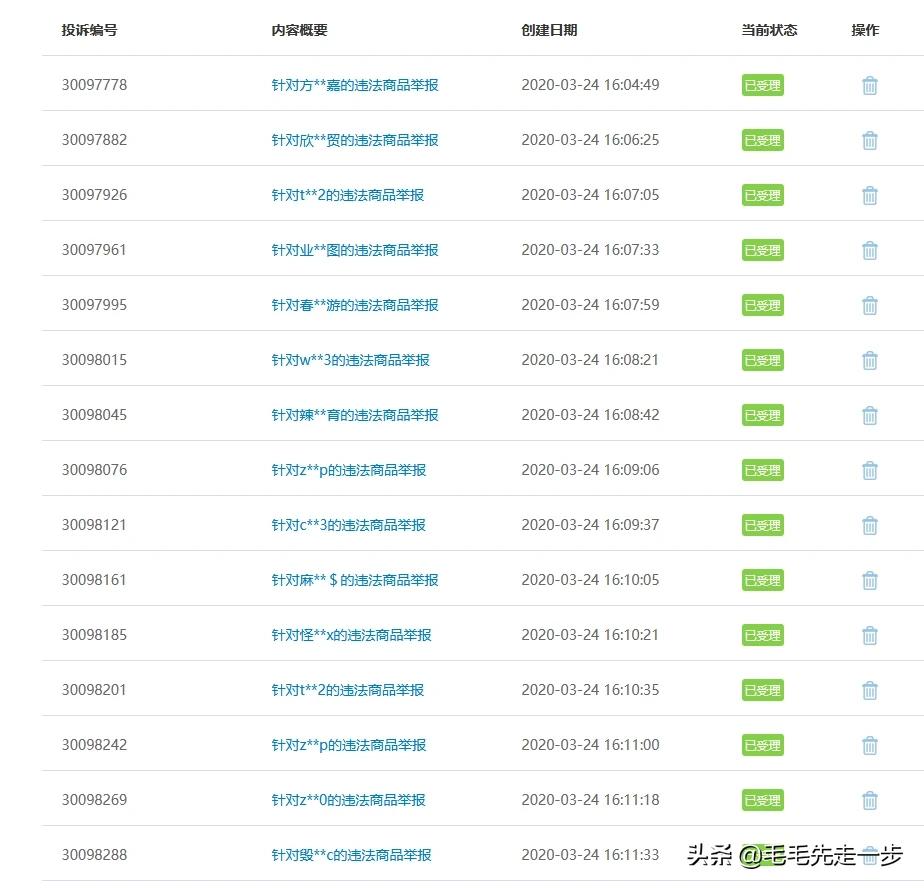
Task: Click the 内容概要 column header
Action: (294, 30)
